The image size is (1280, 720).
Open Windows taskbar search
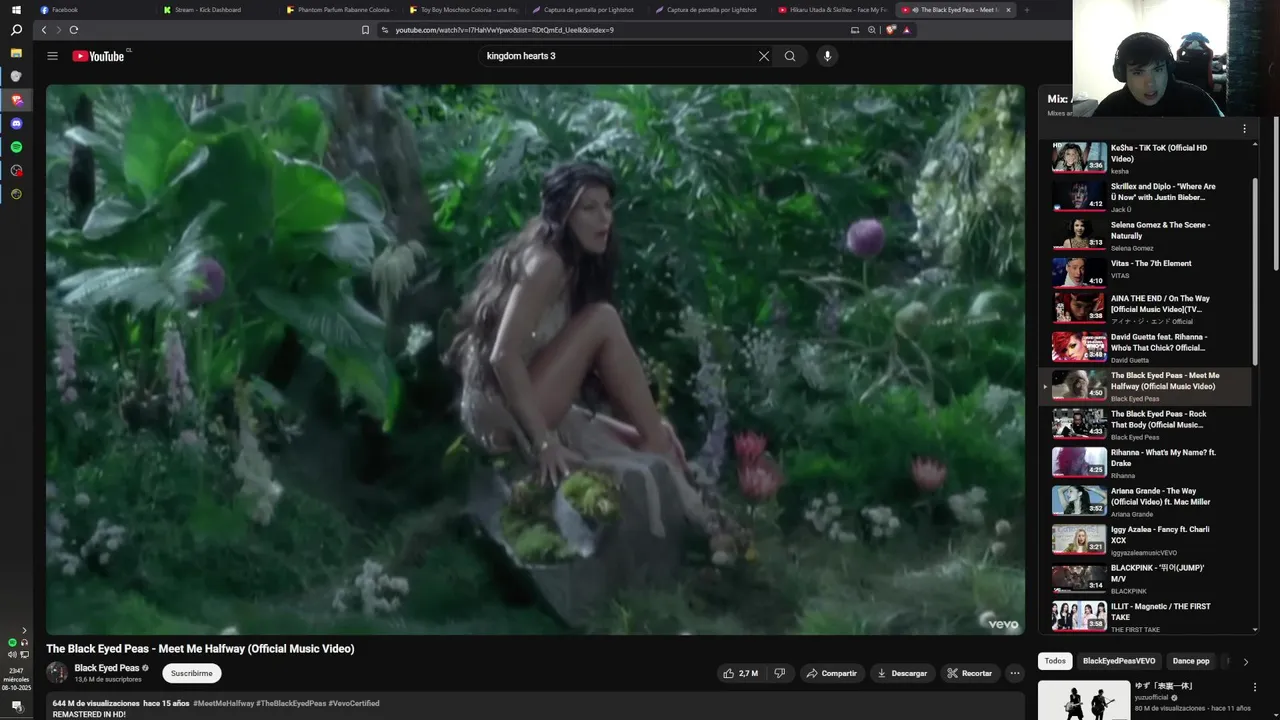16,30
